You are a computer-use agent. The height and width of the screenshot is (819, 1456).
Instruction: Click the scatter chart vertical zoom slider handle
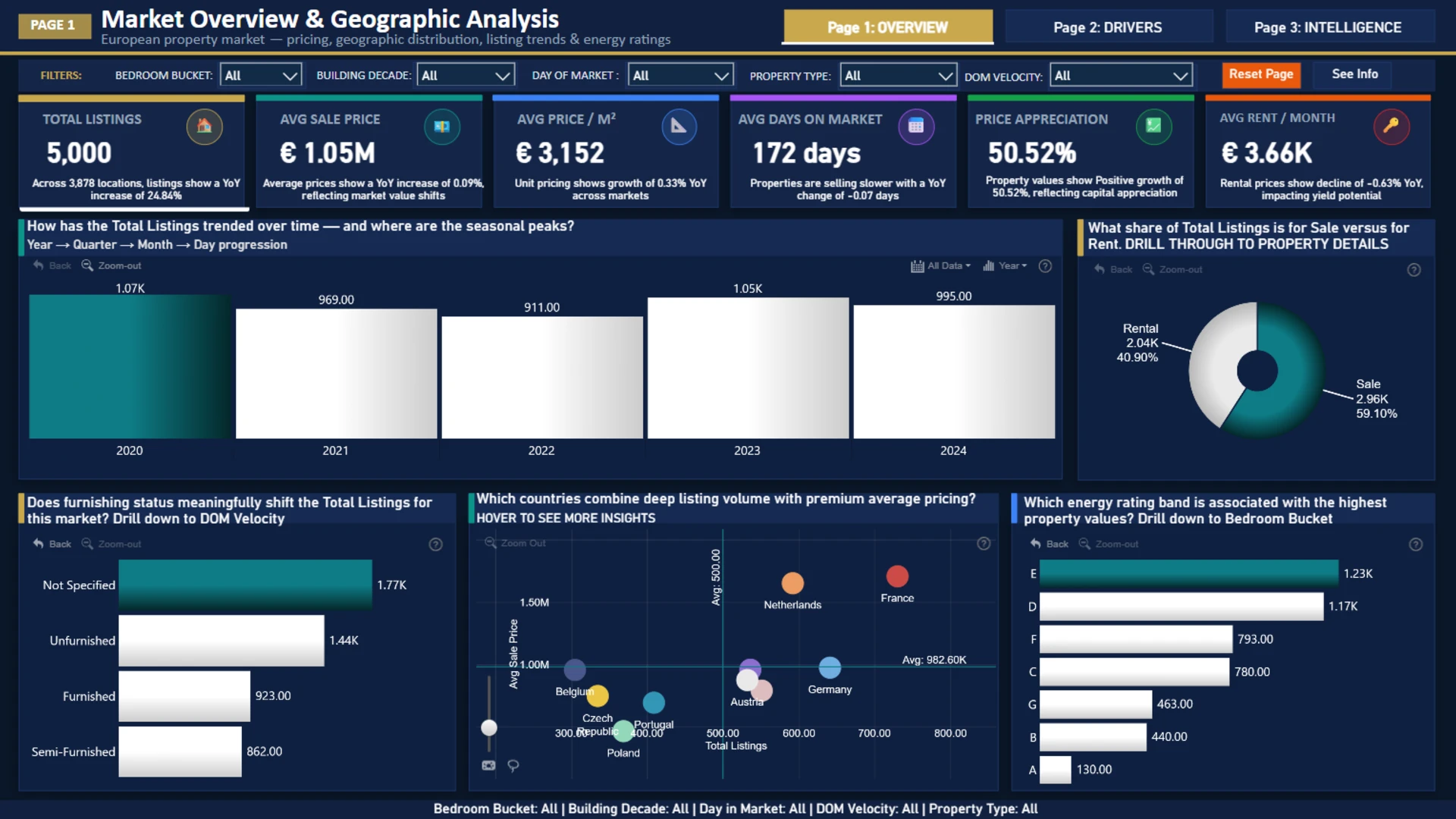[489, 728]
